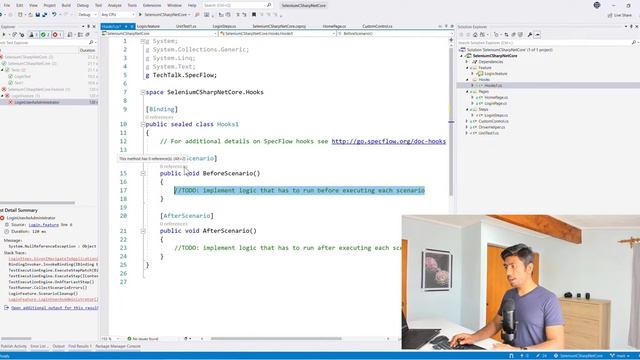
Task: Open the Test menu
Action: (98, 5)
